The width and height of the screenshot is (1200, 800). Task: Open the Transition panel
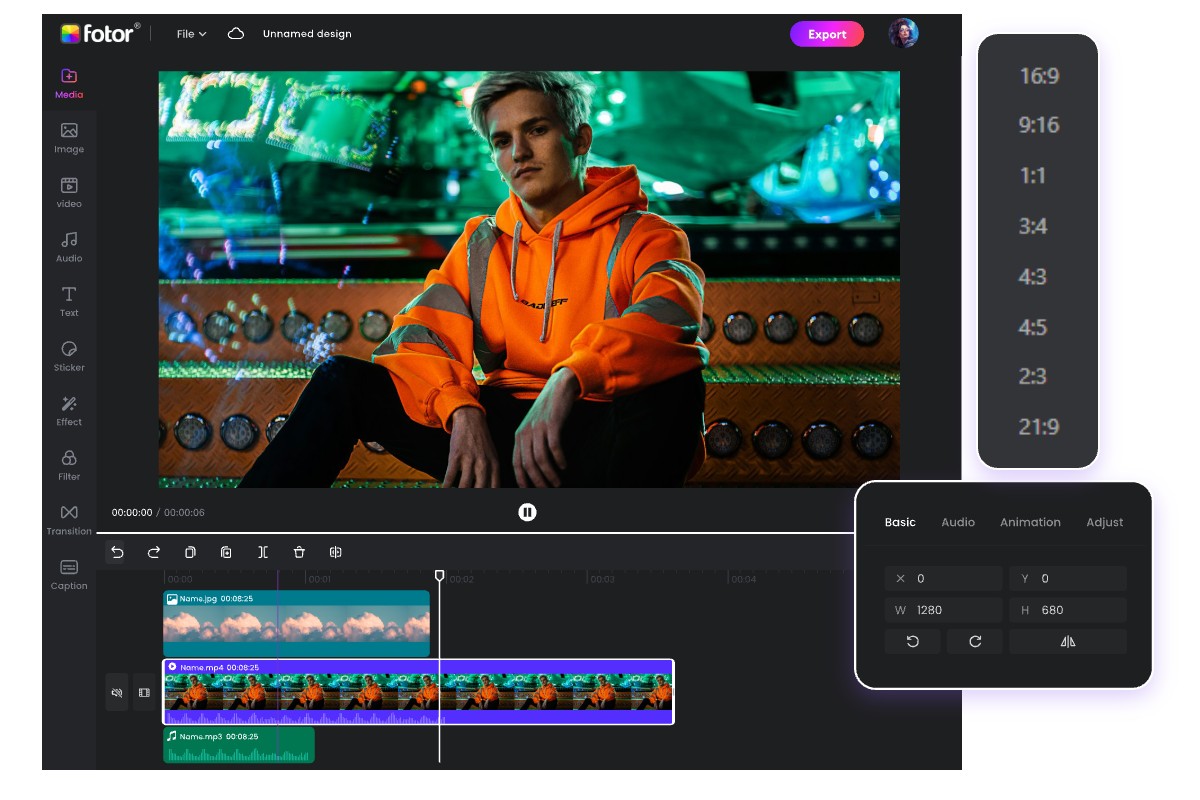[x=69, y=519]
